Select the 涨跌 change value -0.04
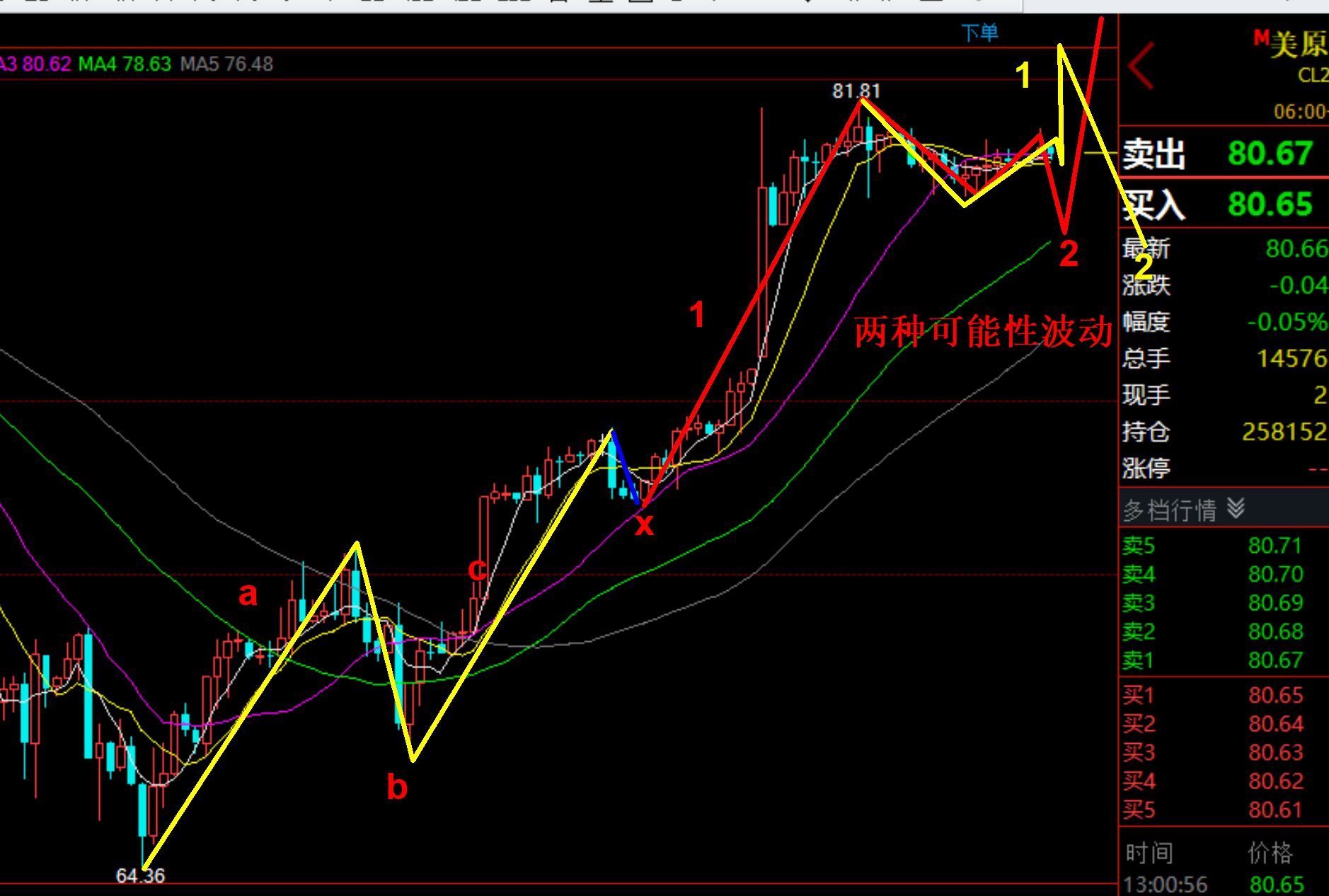 1298,285
